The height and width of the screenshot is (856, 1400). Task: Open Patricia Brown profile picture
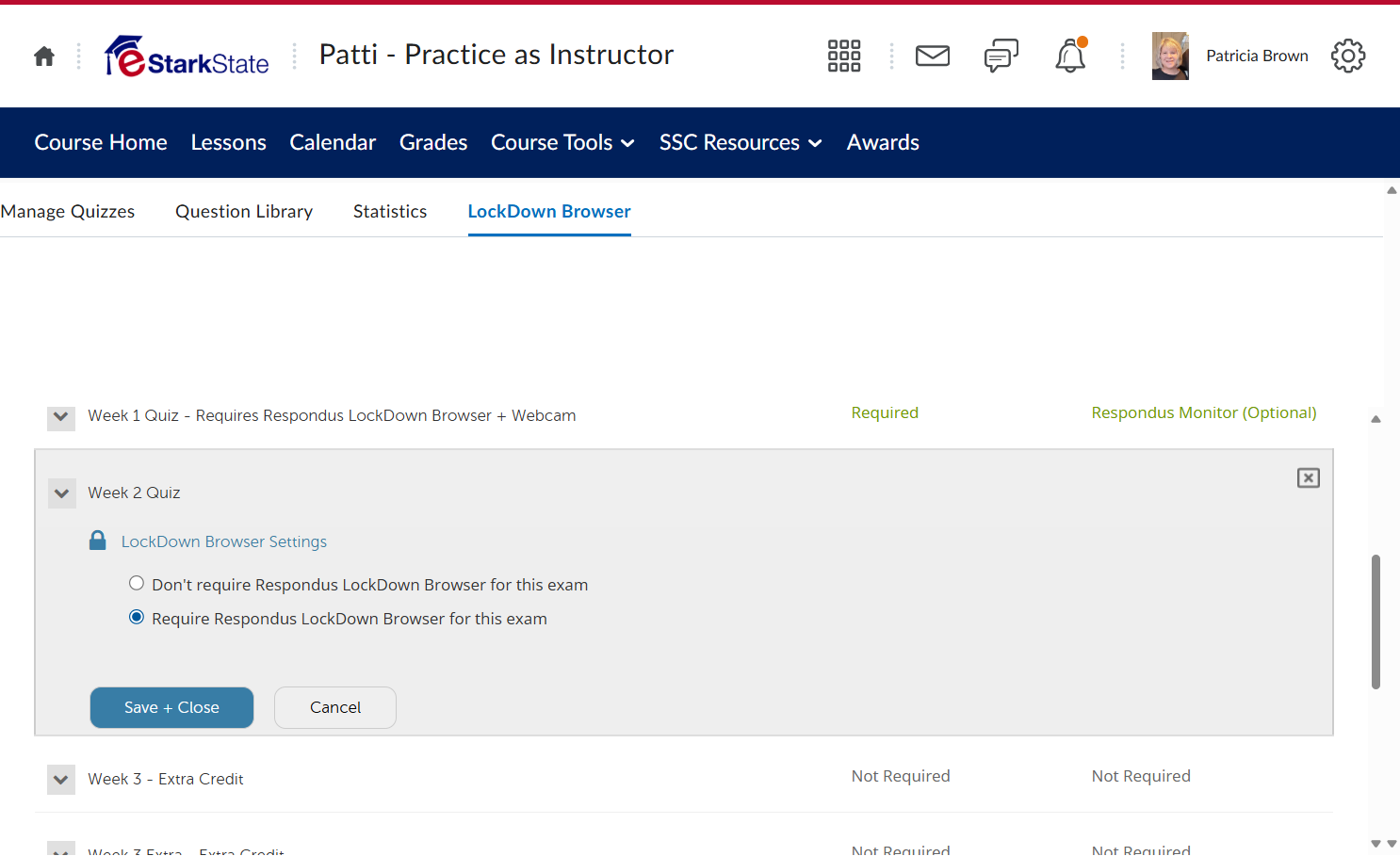1170,57
